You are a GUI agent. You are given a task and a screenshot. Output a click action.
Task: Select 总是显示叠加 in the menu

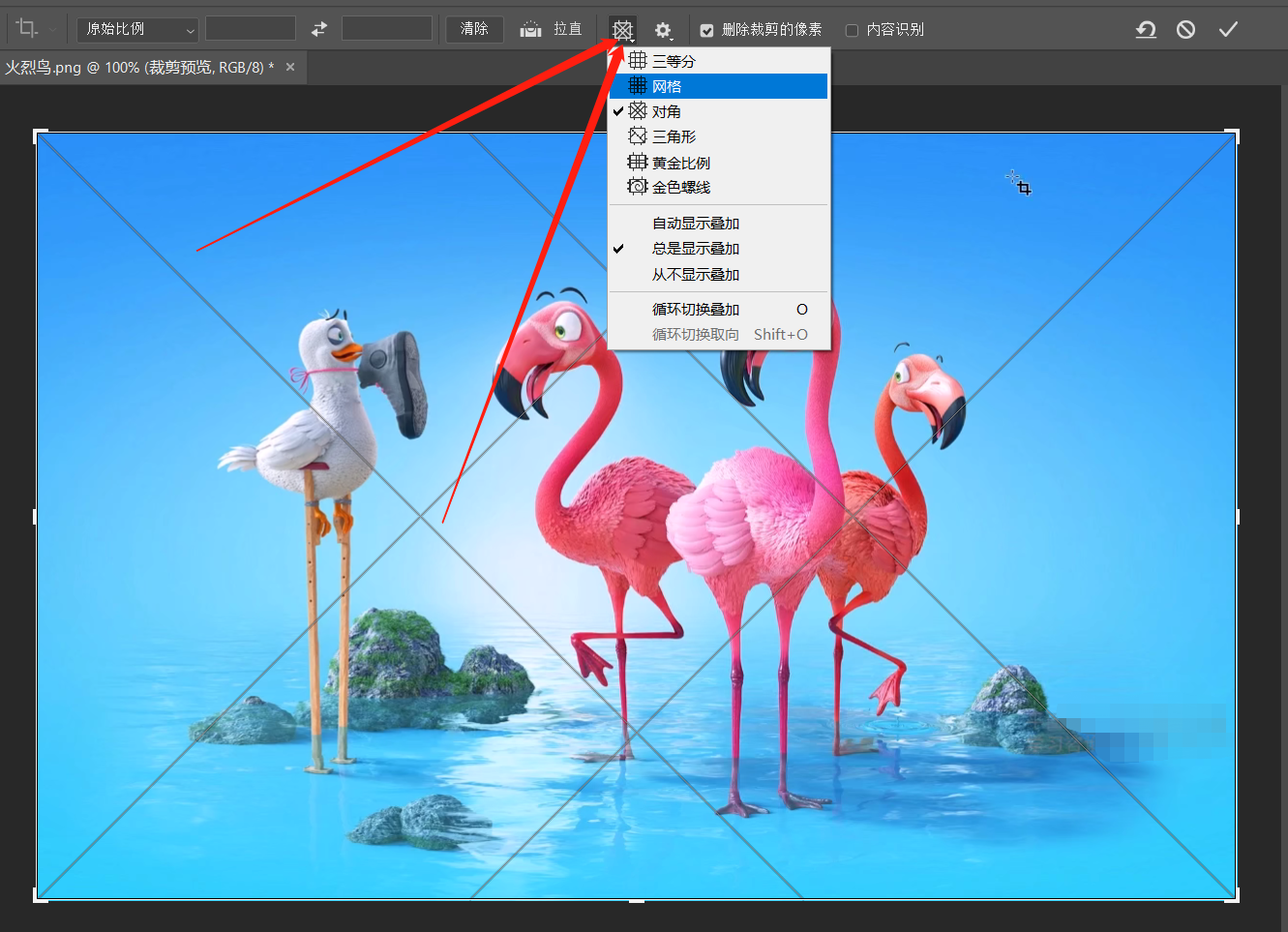pyautogui.click(x=719, y=249)
